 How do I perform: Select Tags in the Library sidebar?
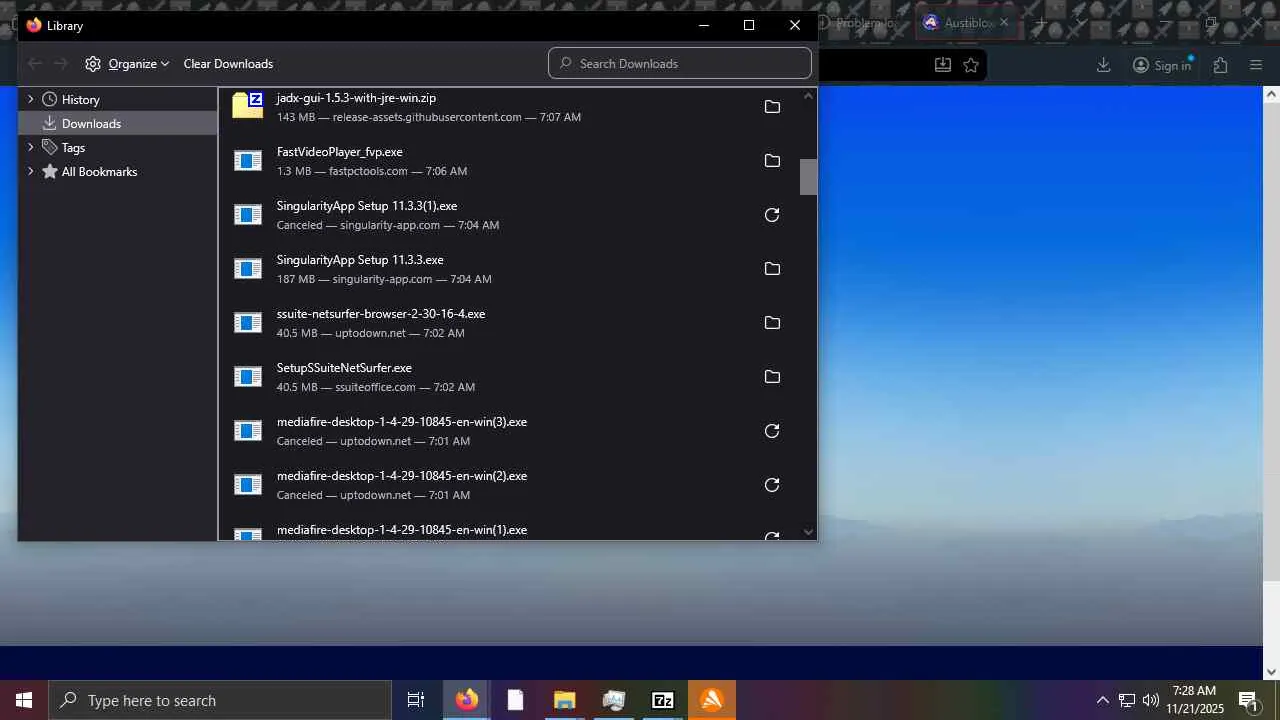point(73,147)
